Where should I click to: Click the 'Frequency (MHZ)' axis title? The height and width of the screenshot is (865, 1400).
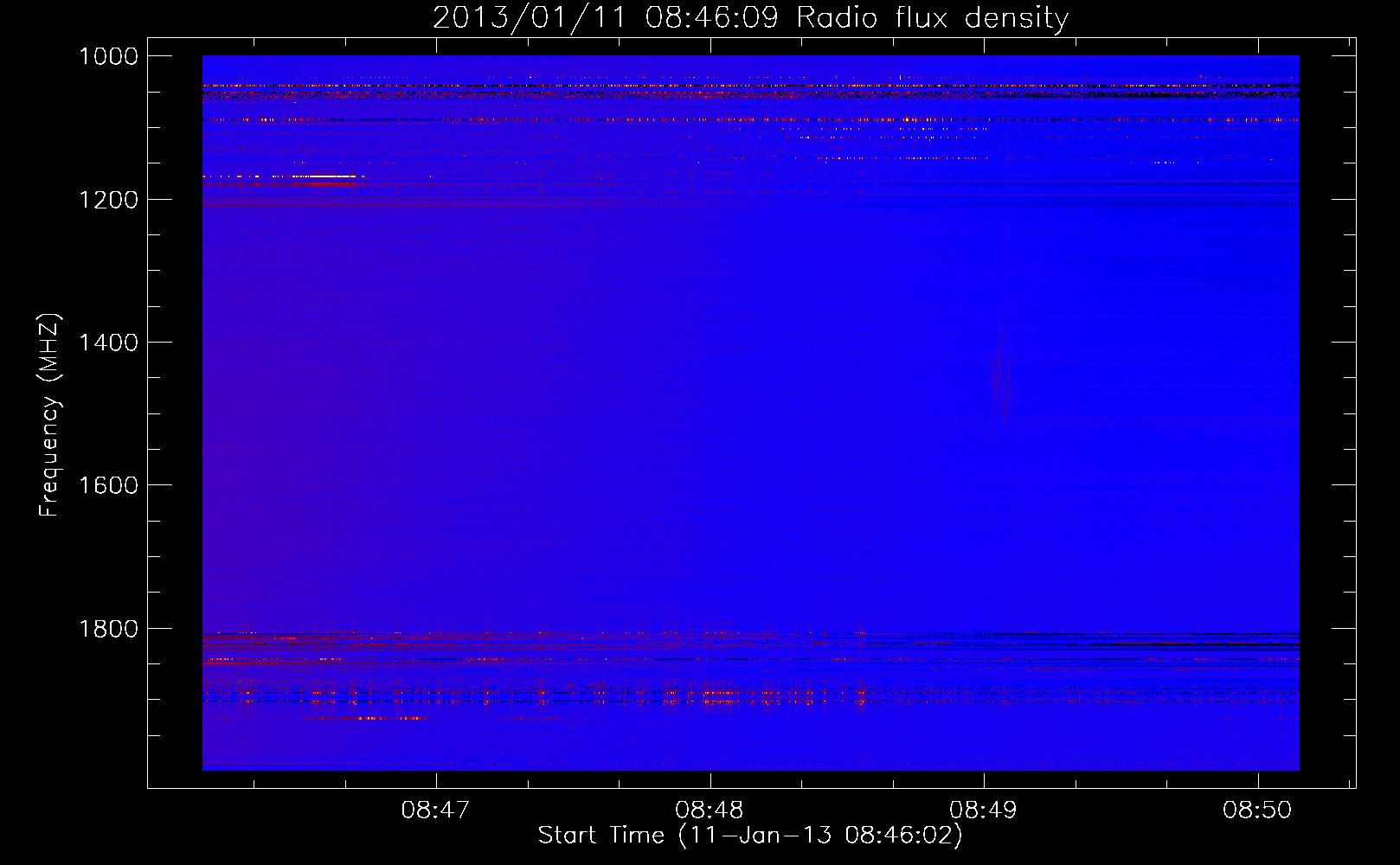[50, 415]
